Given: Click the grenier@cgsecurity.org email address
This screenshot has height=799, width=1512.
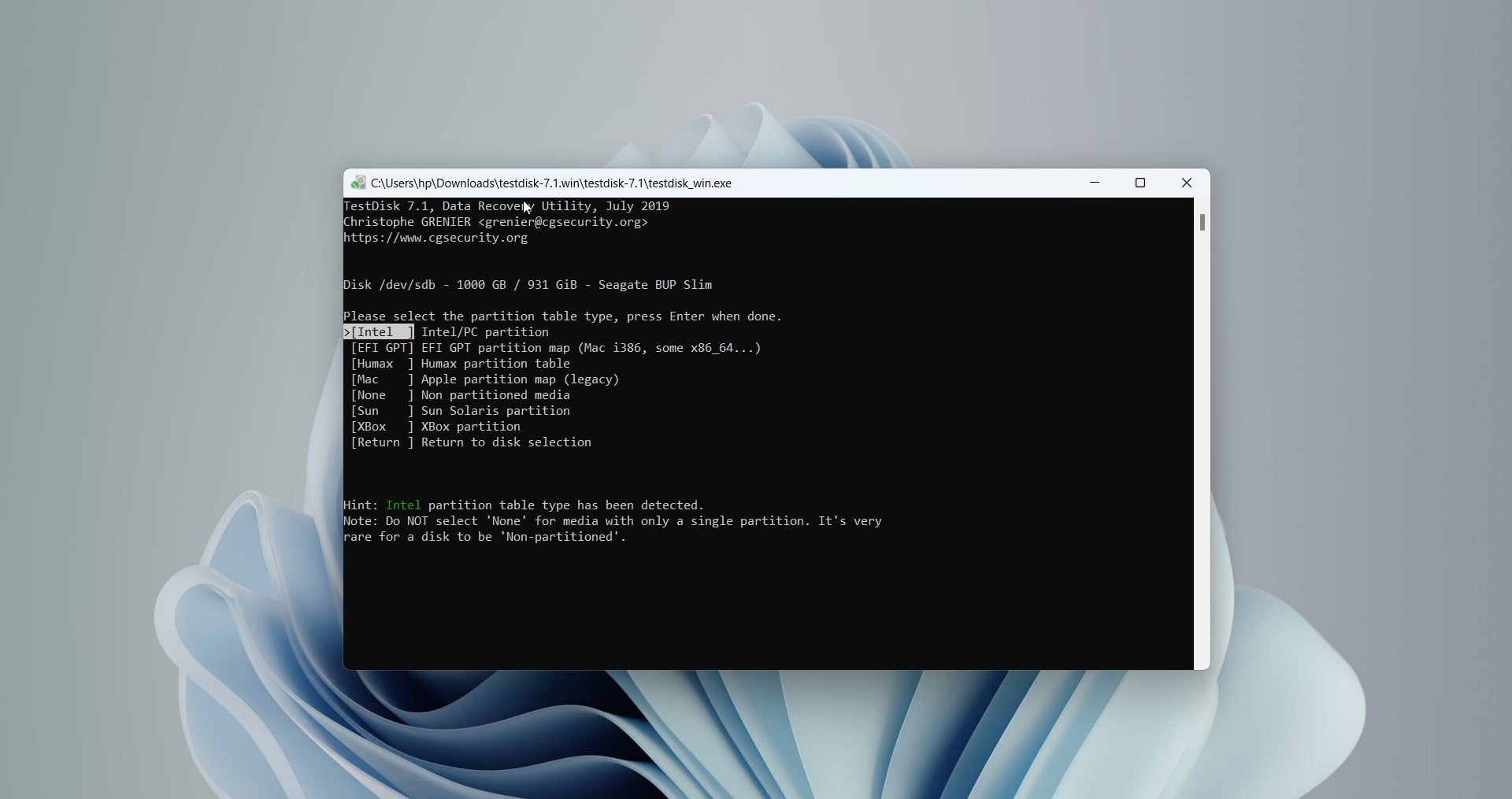Looking at the screenshot, I should pos(562,222).
